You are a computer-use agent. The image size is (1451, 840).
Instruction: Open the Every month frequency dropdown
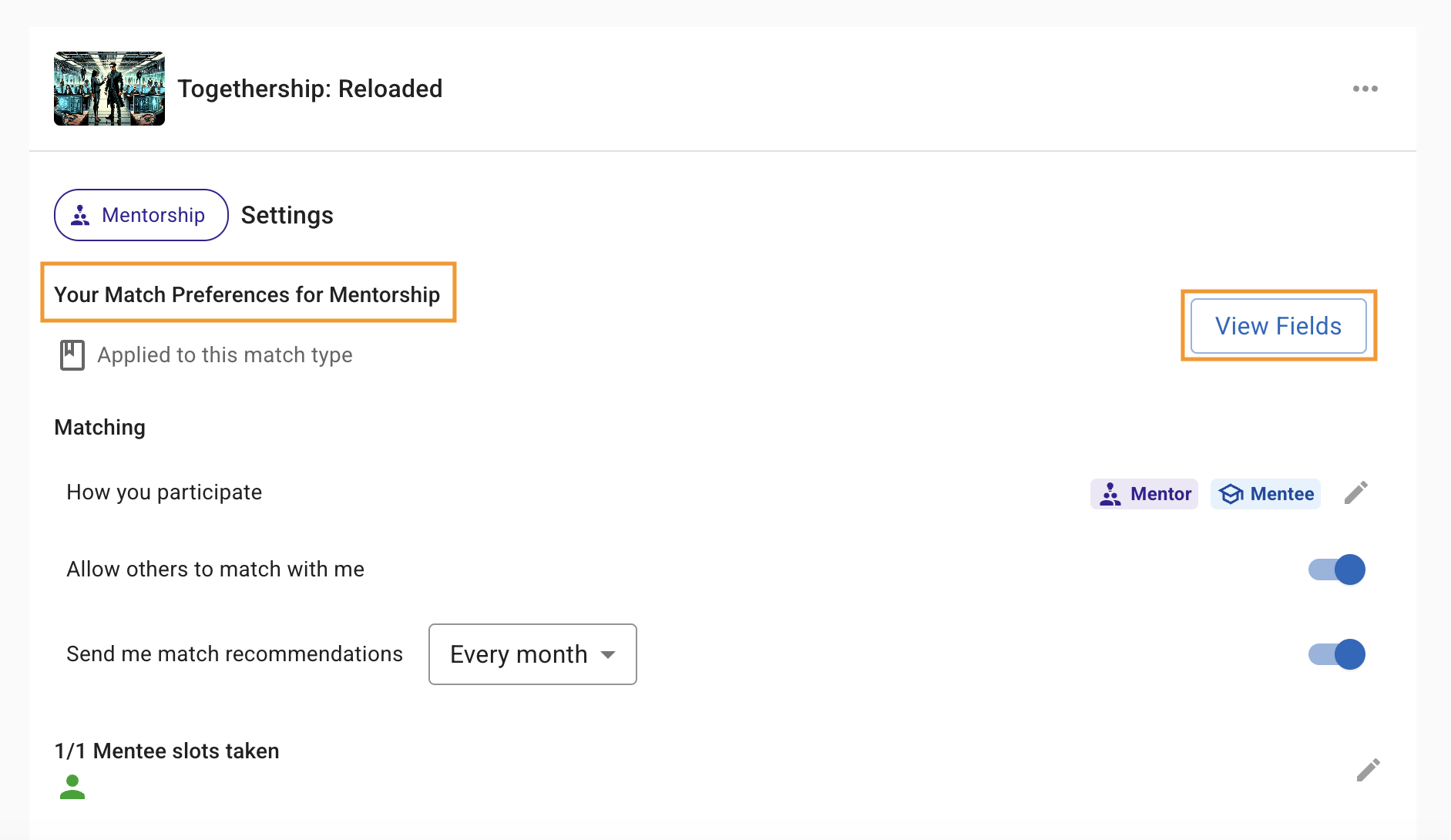tap(532, 654)
